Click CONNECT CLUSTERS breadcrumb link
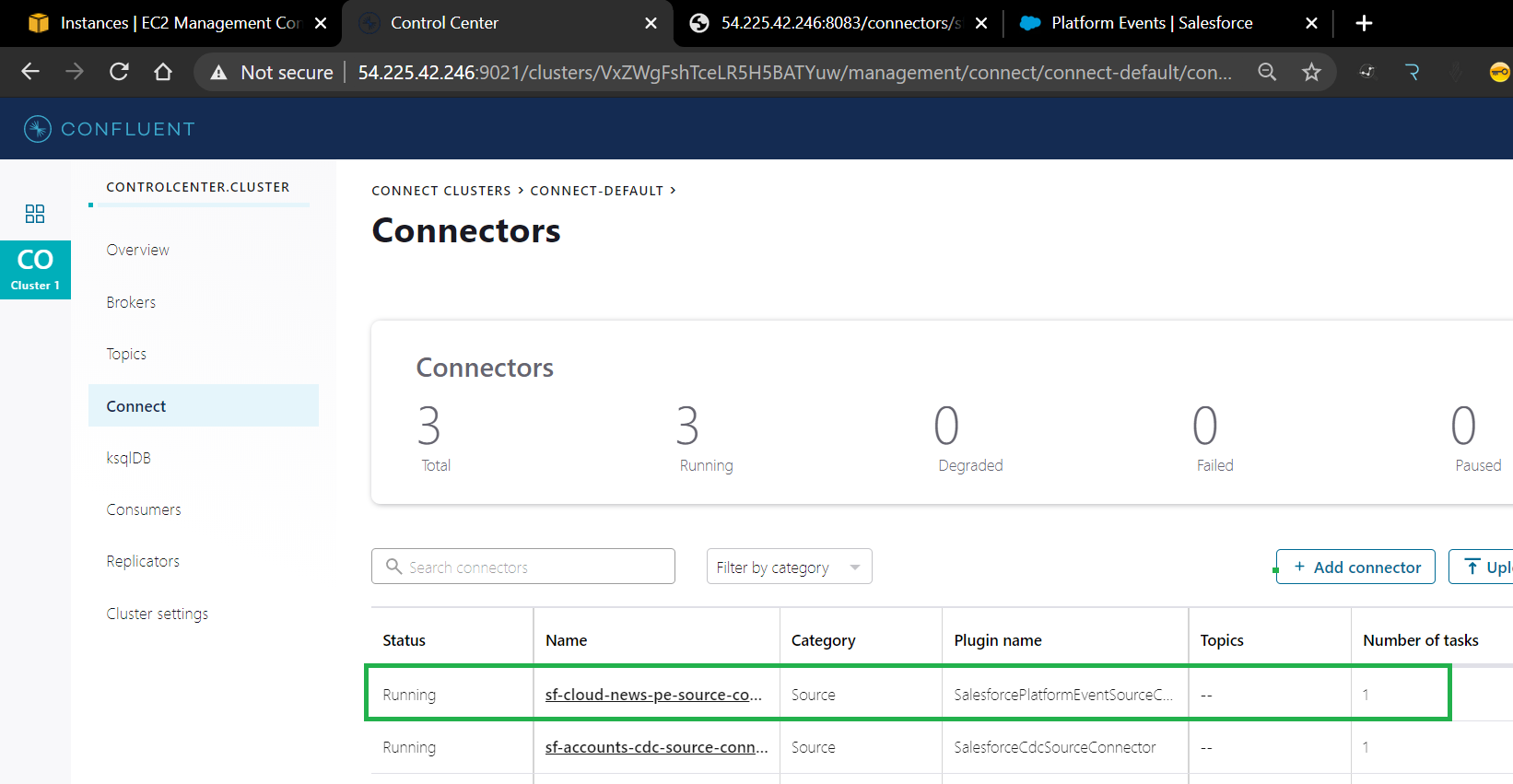The height and width of the screenshot is (784, 1513). [440, 191]
